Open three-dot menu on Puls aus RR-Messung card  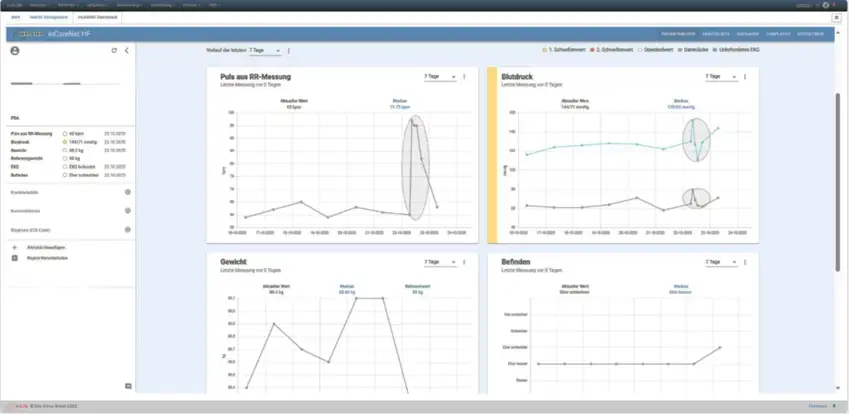coord(466,76)
